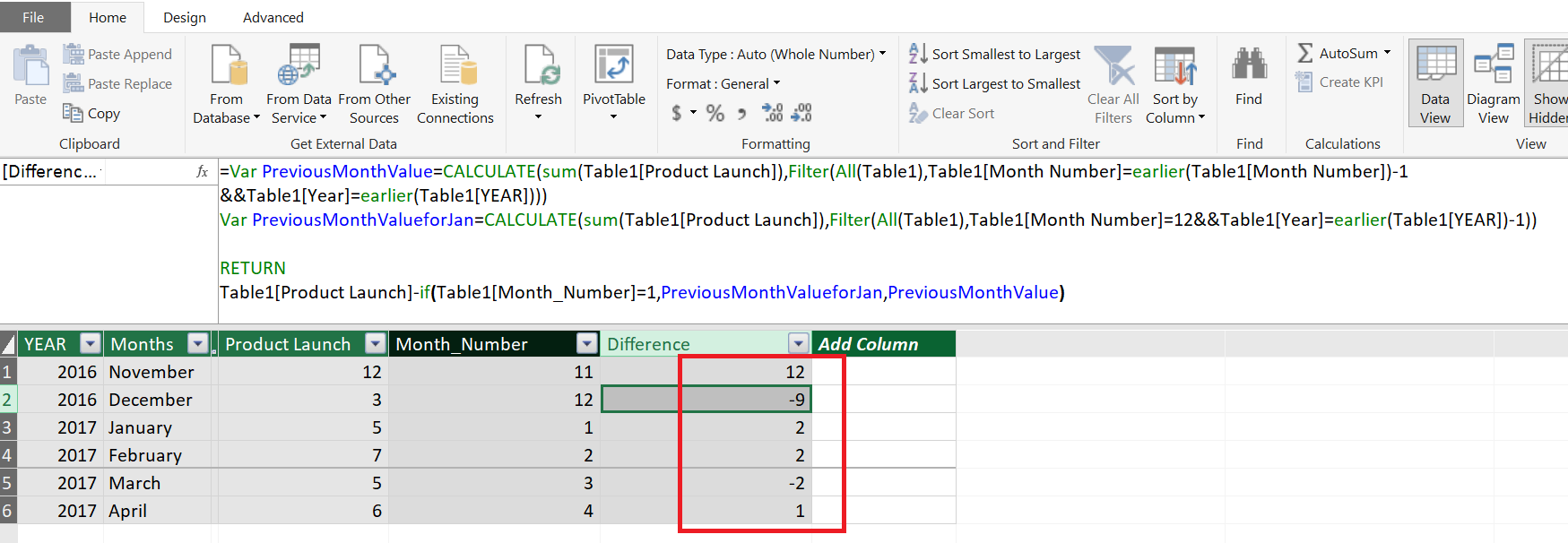The height and width of the screenshot is (543, 1568).
Task: Select the January cell
Action: (x=158, y=427)
